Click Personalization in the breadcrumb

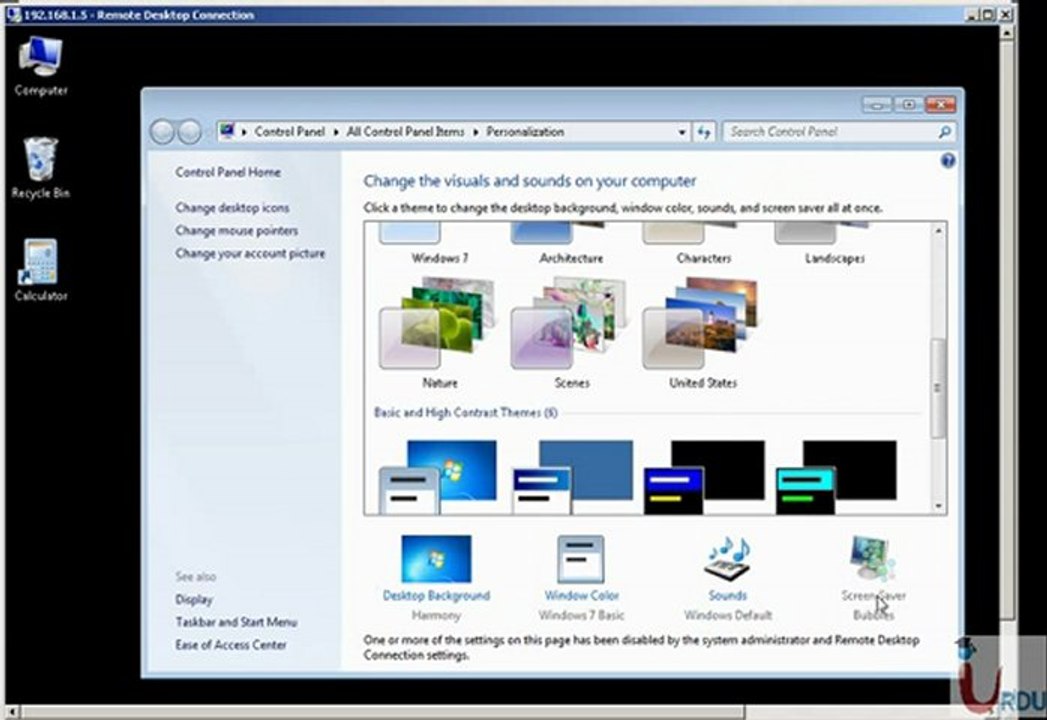525,132
